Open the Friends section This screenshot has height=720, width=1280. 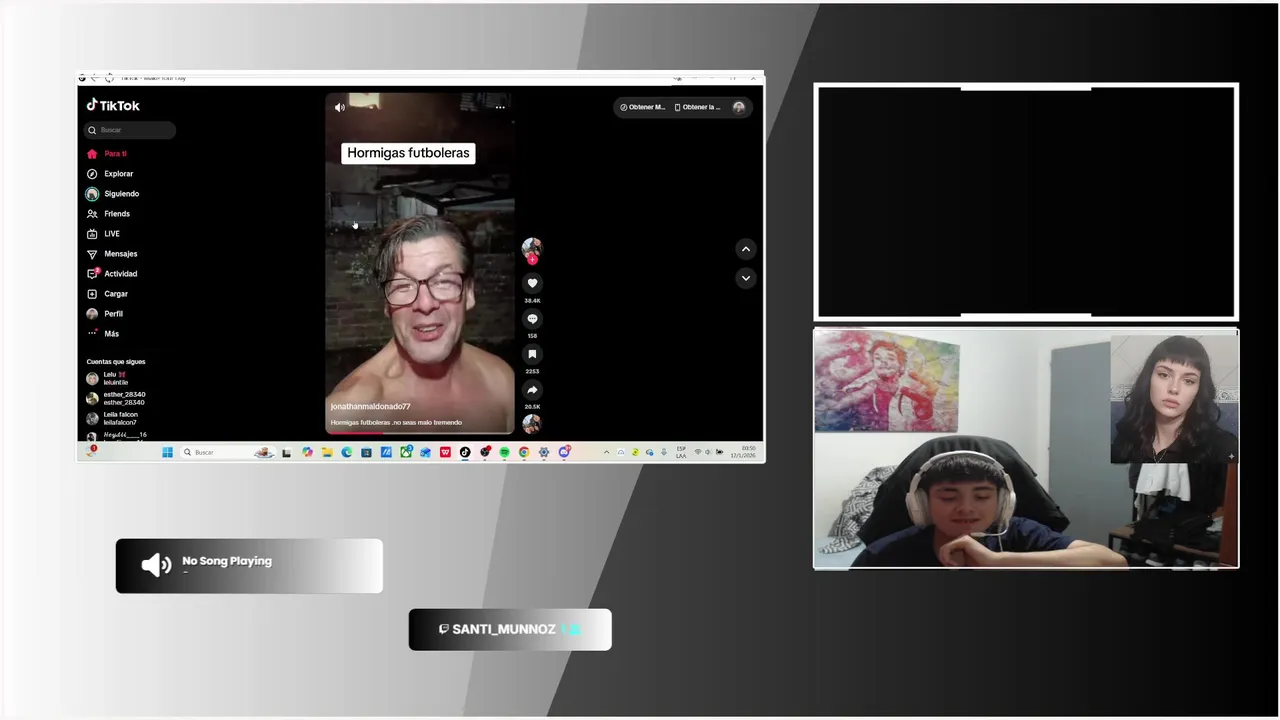108,214
